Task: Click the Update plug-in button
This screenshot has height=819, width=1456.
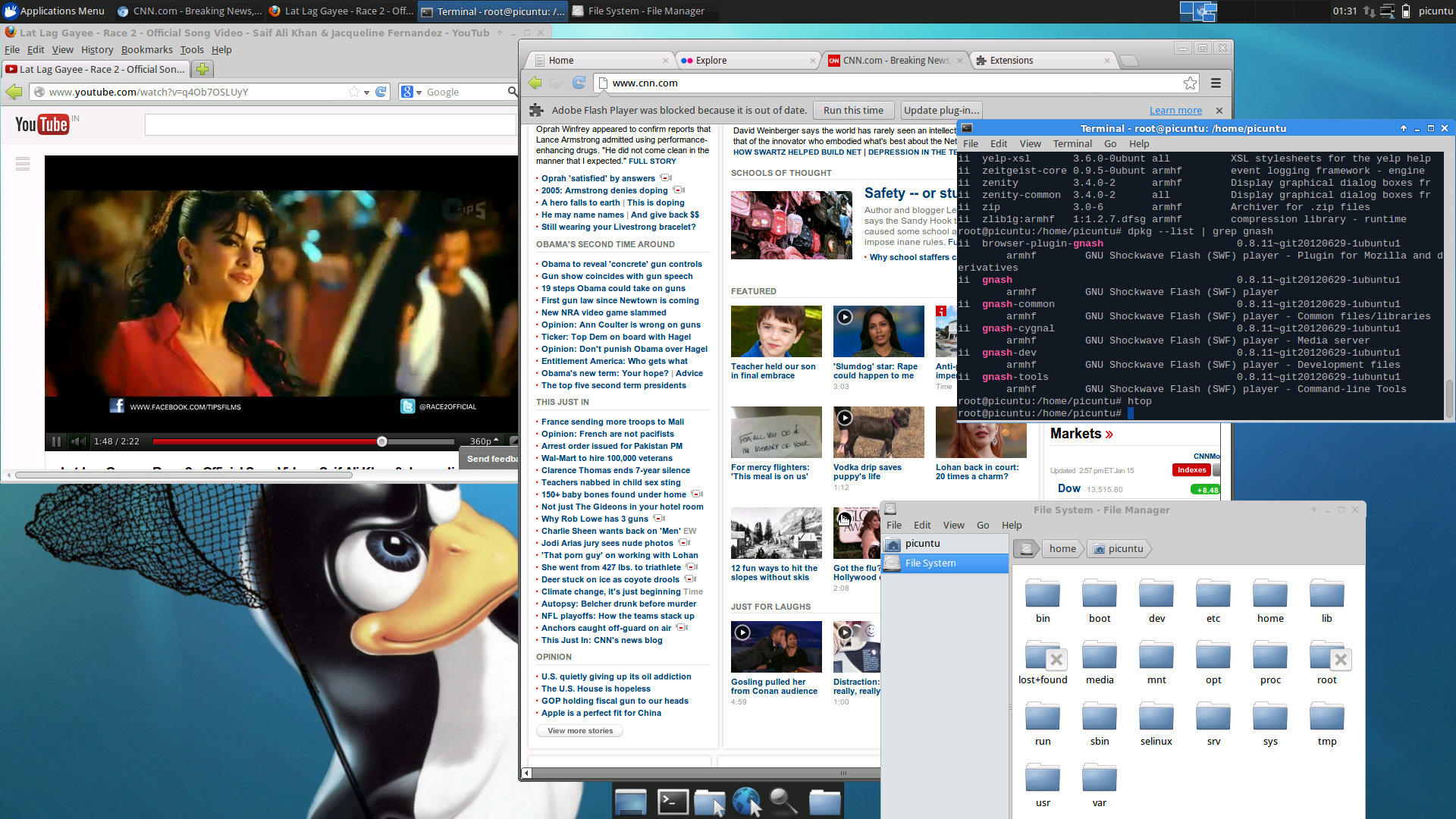Action: [940, 110]
